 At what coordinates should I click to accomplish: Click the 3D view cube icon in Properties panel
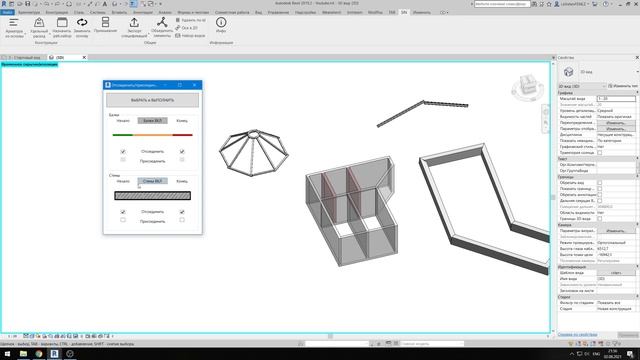[x=569, y=72]
